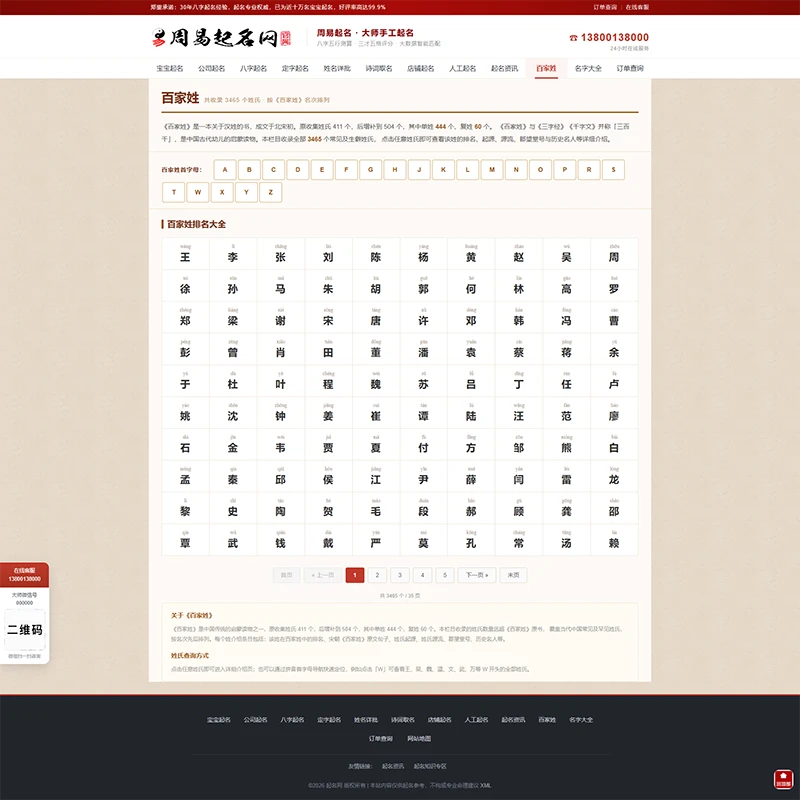
Task: Open the surname 龙 cell
Action: click(x=614, y=476)
